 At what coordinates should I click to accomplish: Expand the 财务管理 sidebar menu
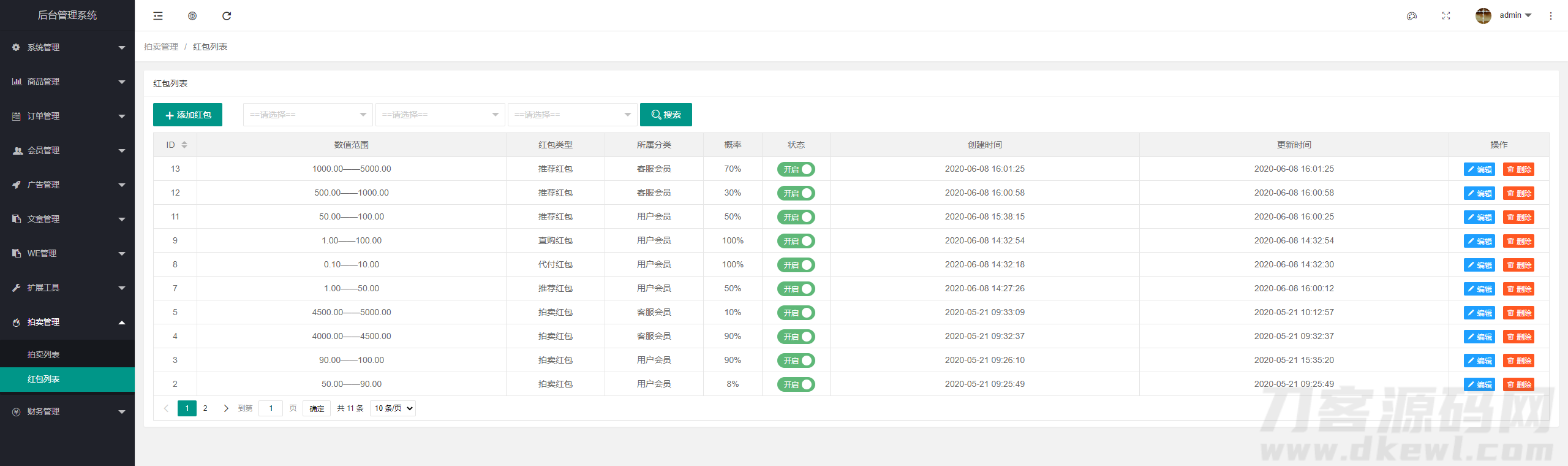point(67,411)
